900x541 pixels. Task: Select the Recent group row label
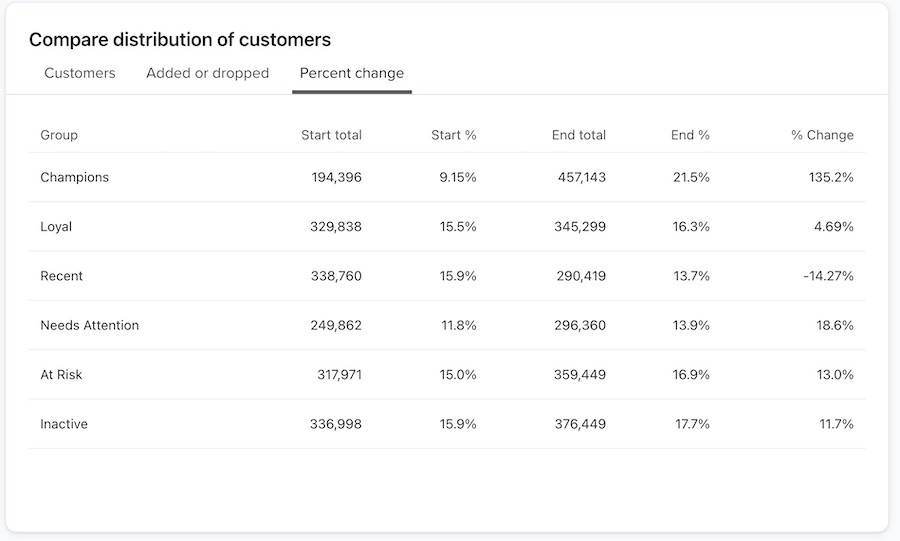click(62, 276)
